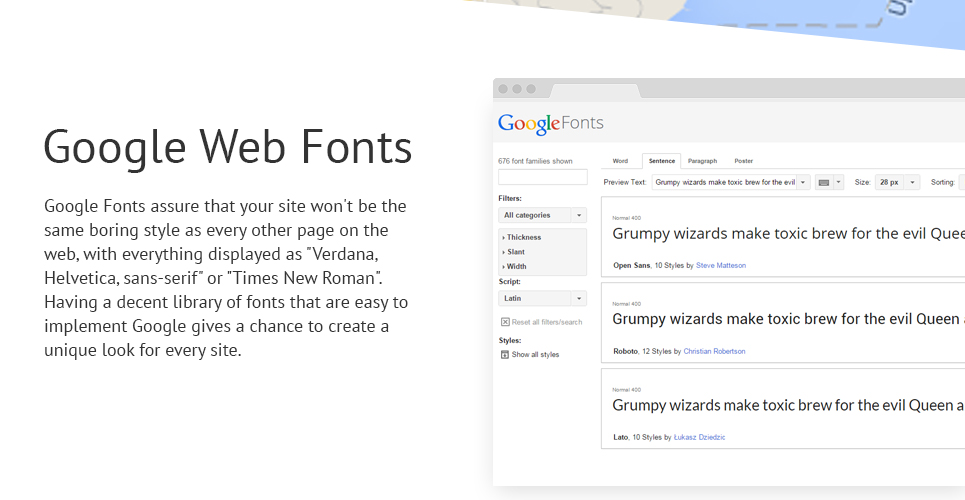
Task: Click Show all styles
Action: 535,355
